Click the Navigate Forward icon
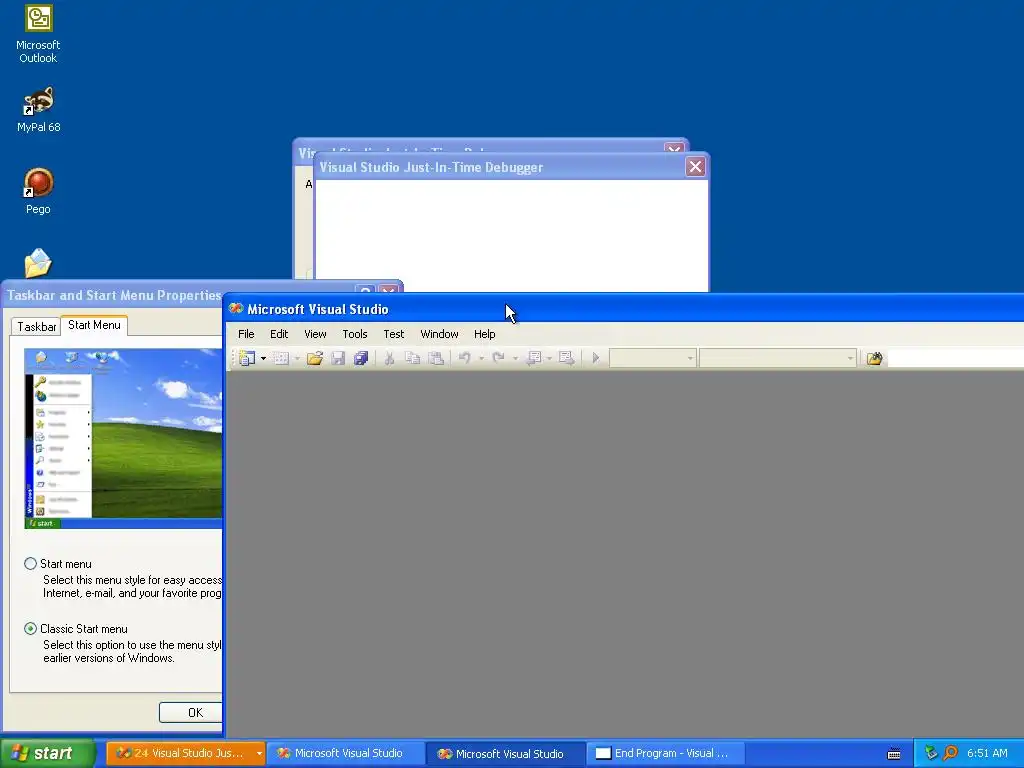Screen dimensions: 1024x768 (566, 358)
